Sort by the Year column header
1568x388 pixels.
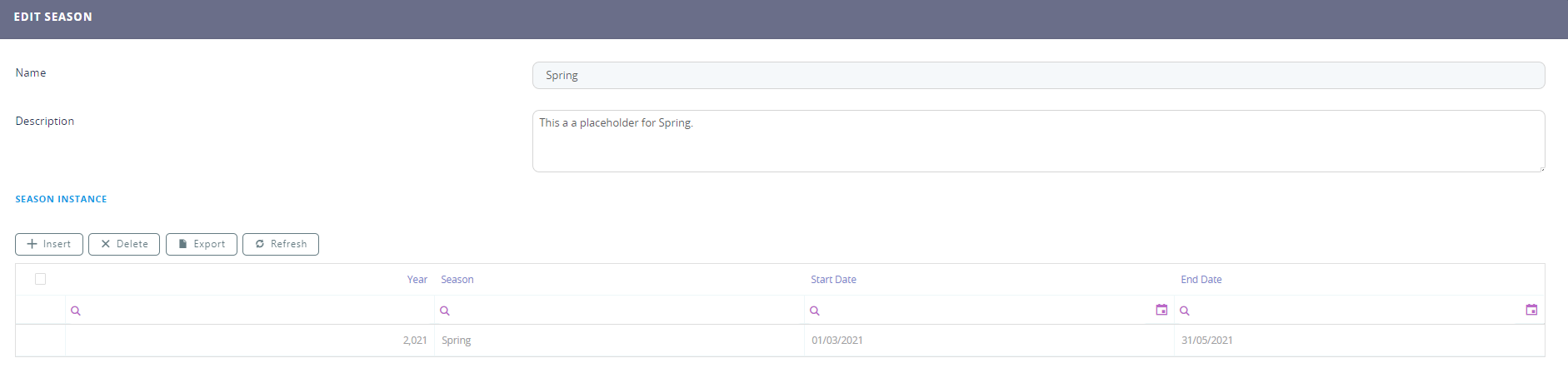[417, 280]
